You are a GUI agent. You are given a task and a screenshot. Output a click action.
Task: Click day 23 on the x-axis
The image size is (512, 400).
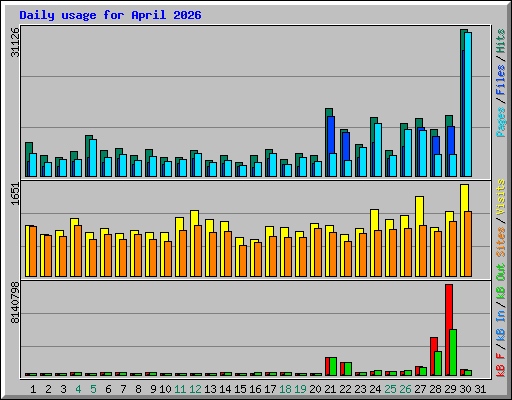tap(360, 389)
